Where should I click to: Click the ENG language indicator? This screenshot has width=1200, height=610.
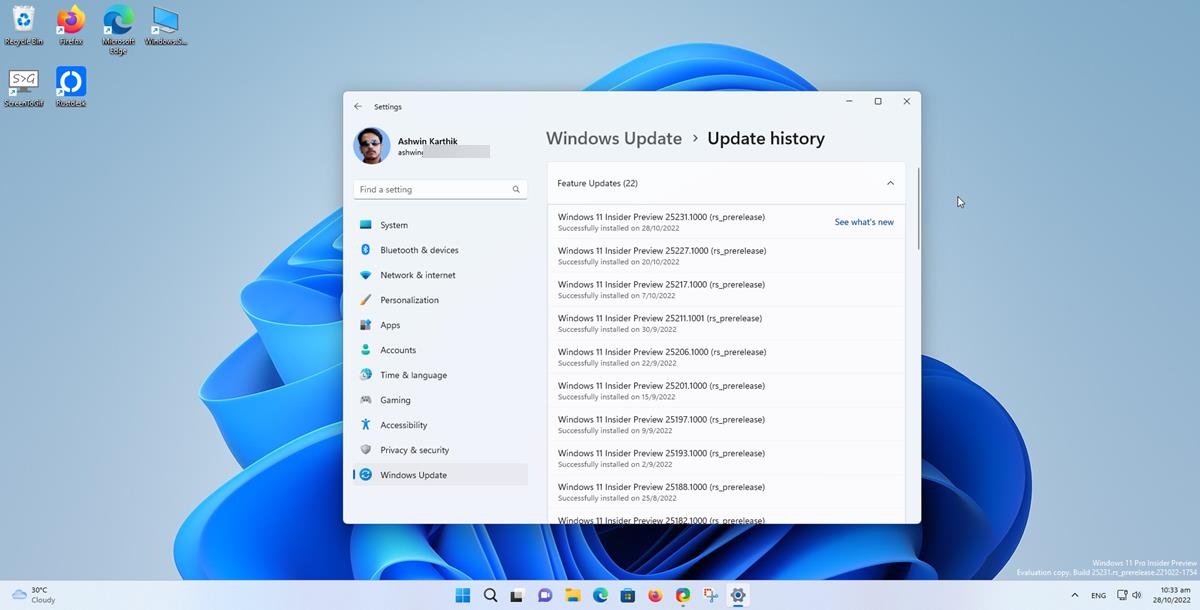tap(1098, 595)
